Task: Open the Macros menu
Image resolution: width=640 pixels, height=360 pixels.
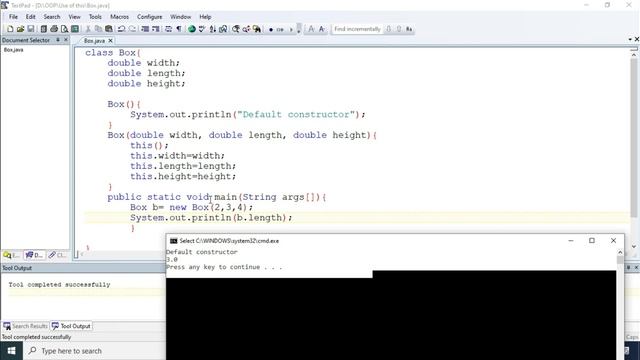Action: (x=120, y=17)
